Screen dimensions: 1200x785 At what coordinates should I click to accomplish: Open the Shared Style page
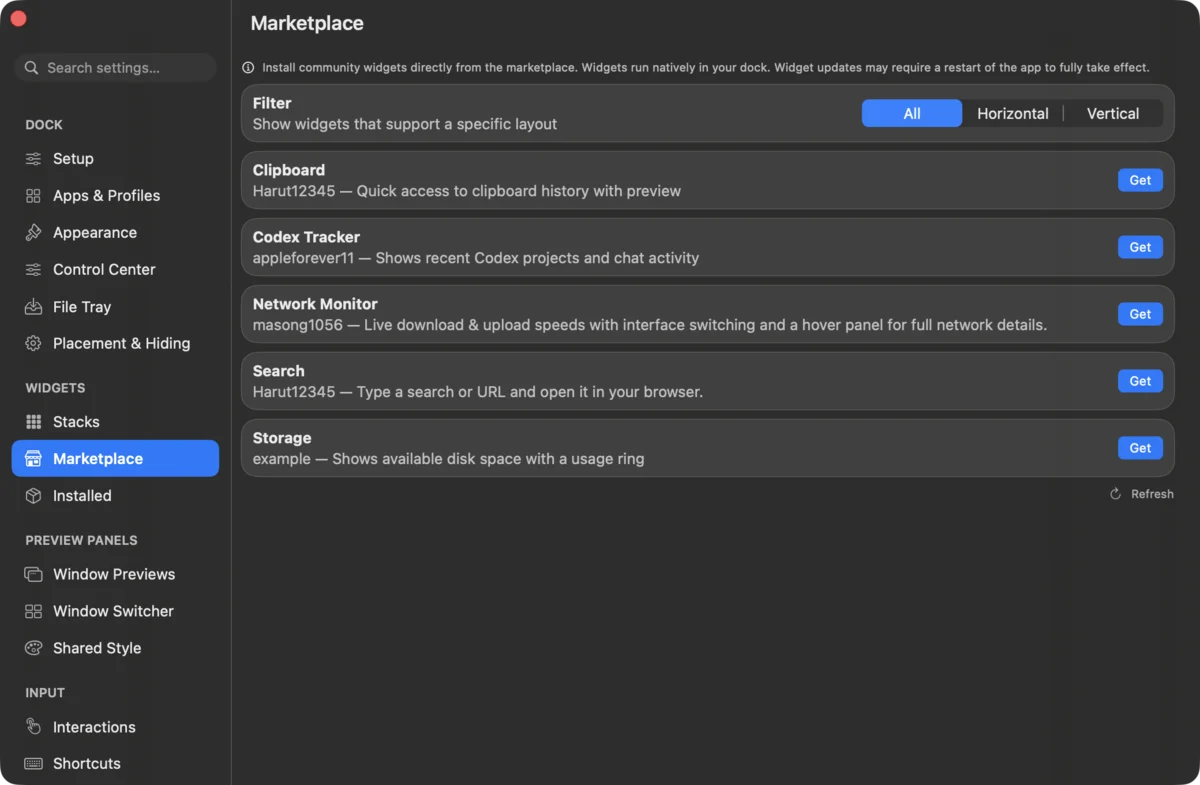click(x=115, y=648)
